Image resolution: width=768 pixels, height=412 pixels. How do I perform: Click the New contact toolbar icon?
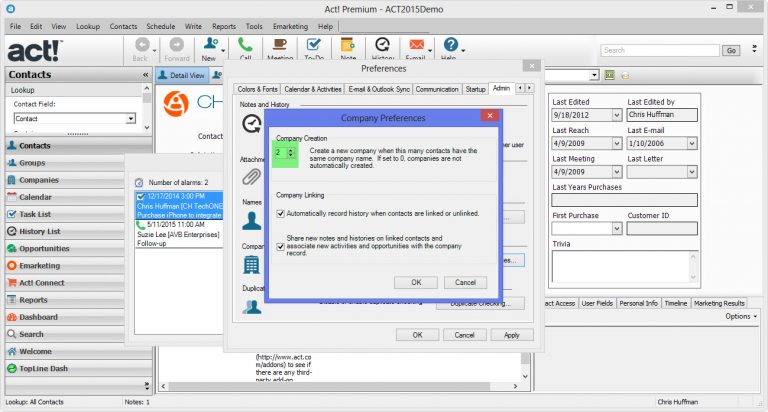click(211, 44)
